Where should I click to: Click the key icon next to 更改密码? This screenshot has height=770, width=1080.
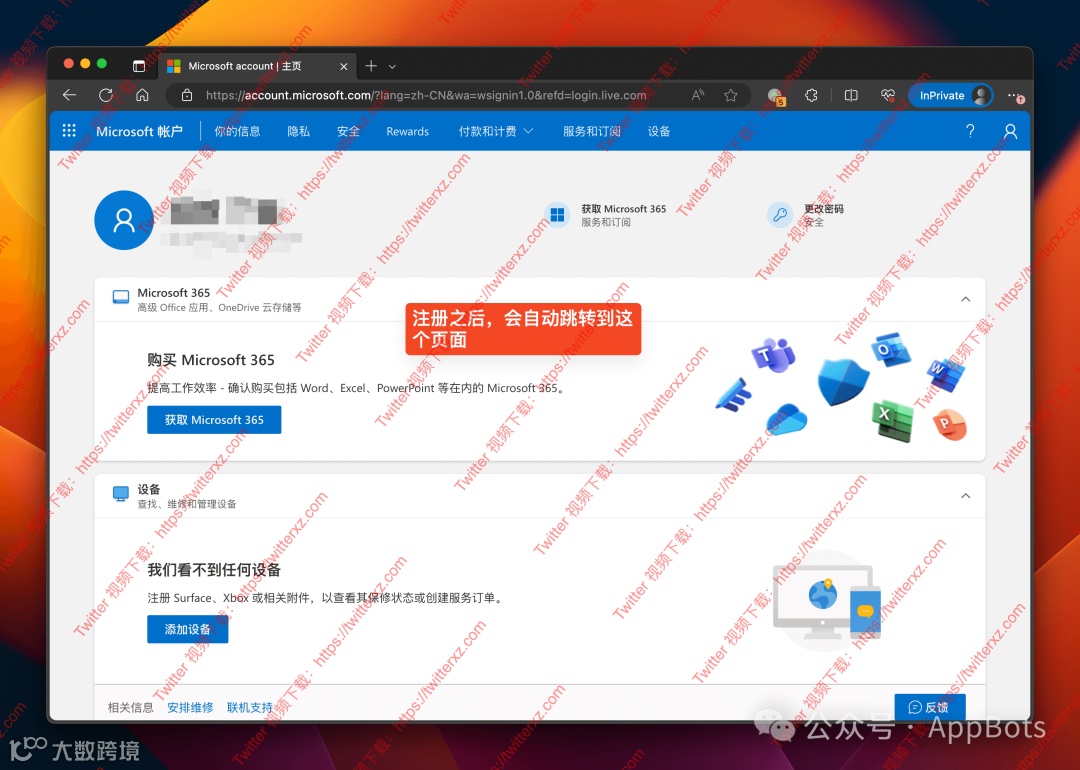(x=780, y=215)
